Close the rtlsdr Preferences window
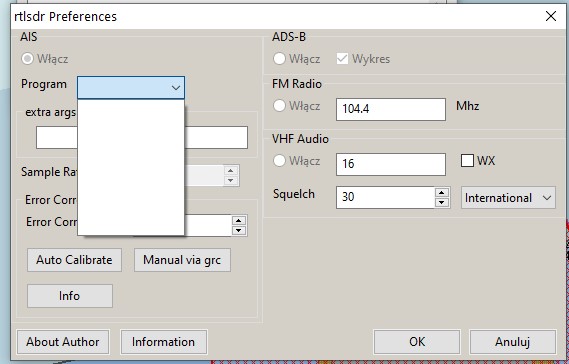This screenshot has height=364, width=569. tap(551, 16)
